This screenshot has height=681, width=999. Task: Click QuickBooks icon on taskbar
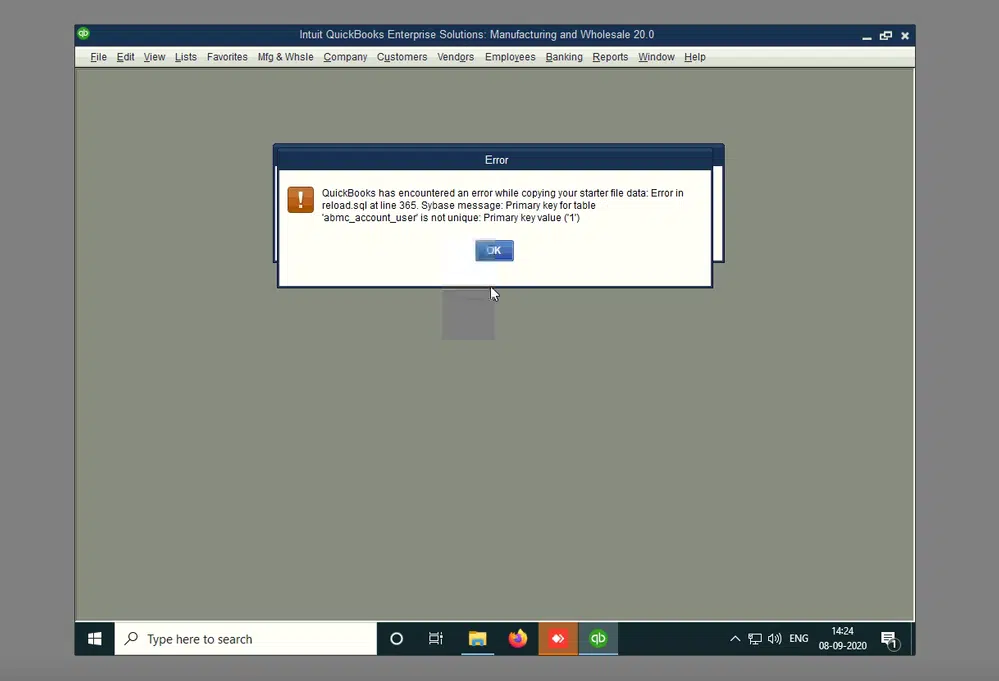click(x=598, y=638)
